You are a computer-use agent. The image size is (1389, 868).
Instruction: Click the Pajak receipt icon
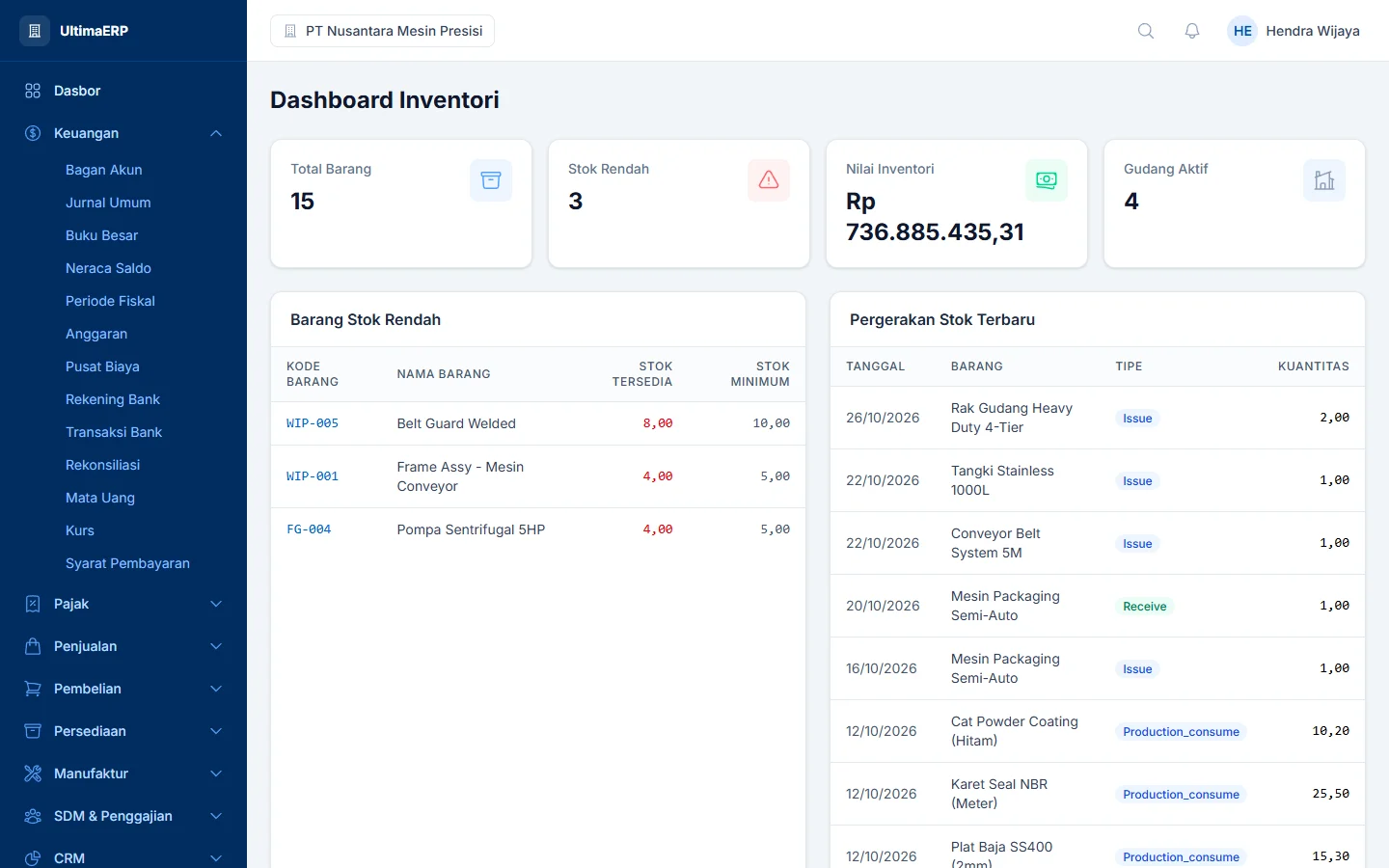pyautogui.click(x=33, y=604)
